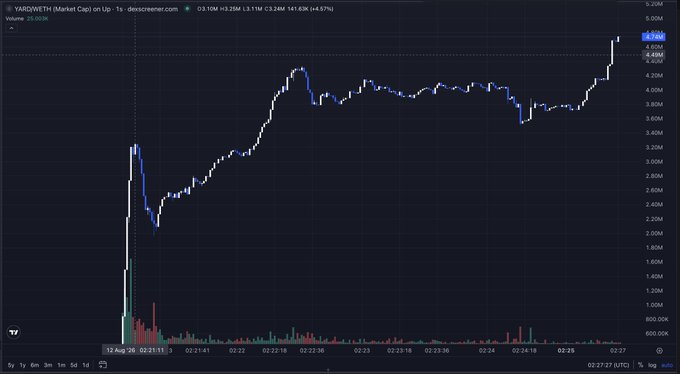Select the 1y time range
680x374 pixels.
[x=23, y=365]
